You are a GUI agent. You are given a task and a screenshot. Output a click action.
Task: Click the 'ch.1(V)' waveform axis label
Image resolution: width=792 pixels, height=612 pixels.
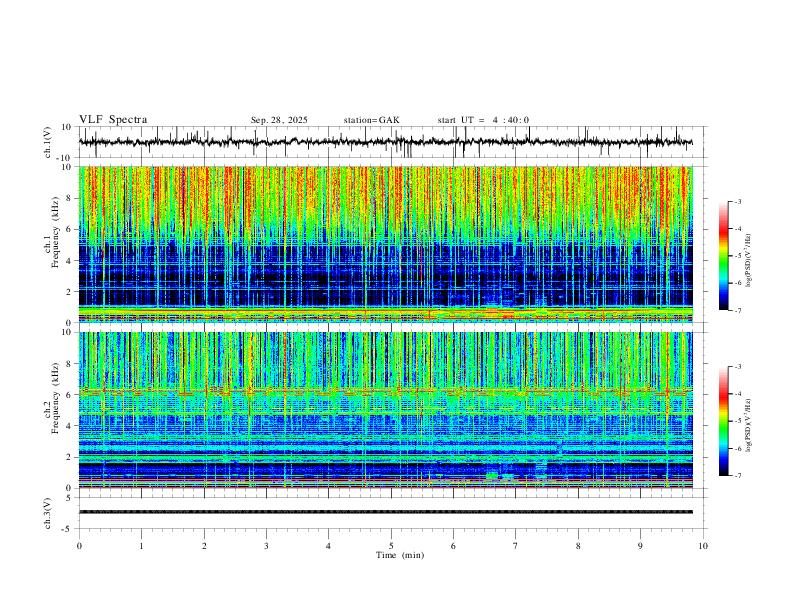tap(48, 142)
